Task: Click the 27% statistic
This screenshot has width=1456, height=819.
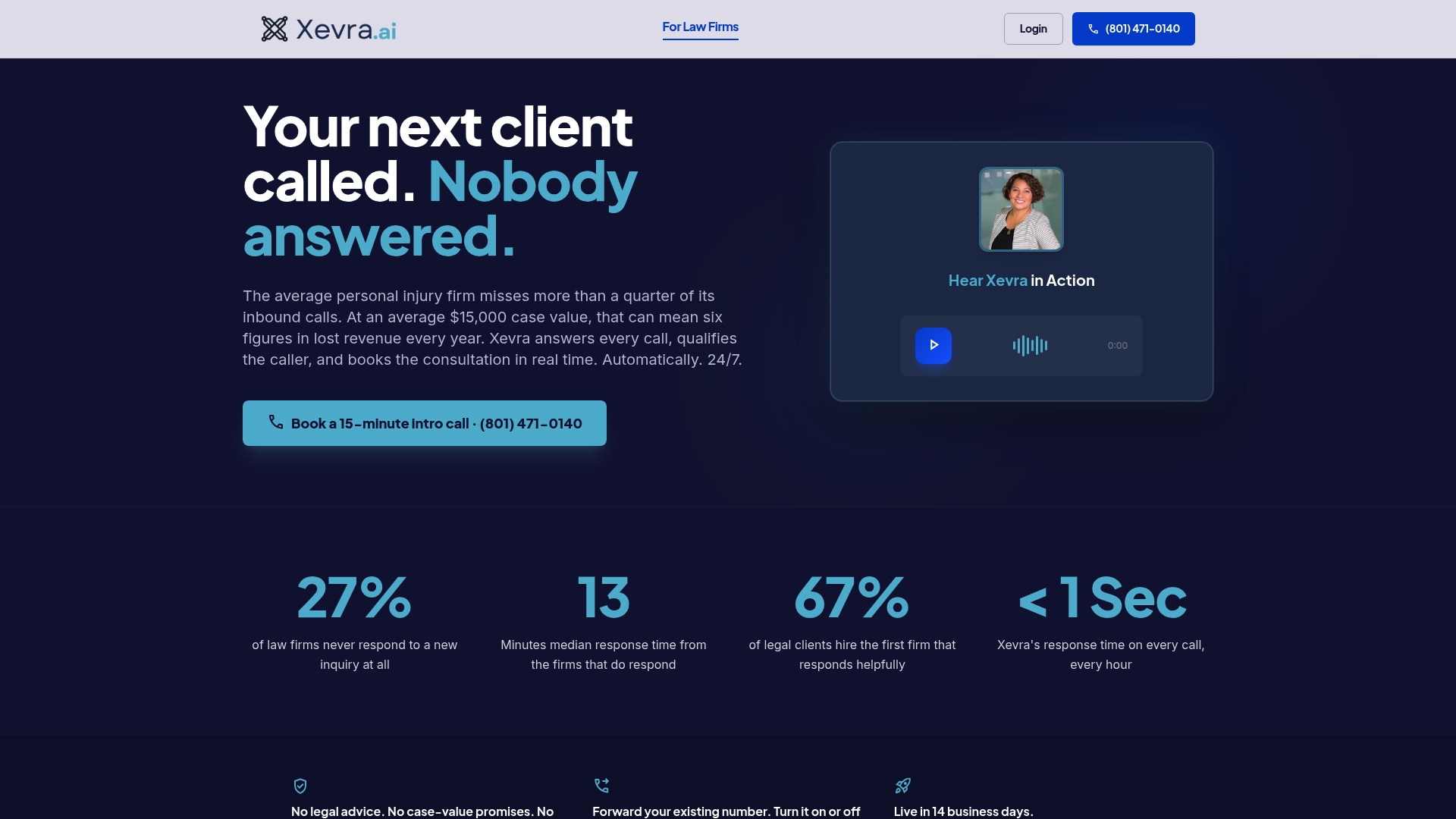Action: [x=354, y=598]
